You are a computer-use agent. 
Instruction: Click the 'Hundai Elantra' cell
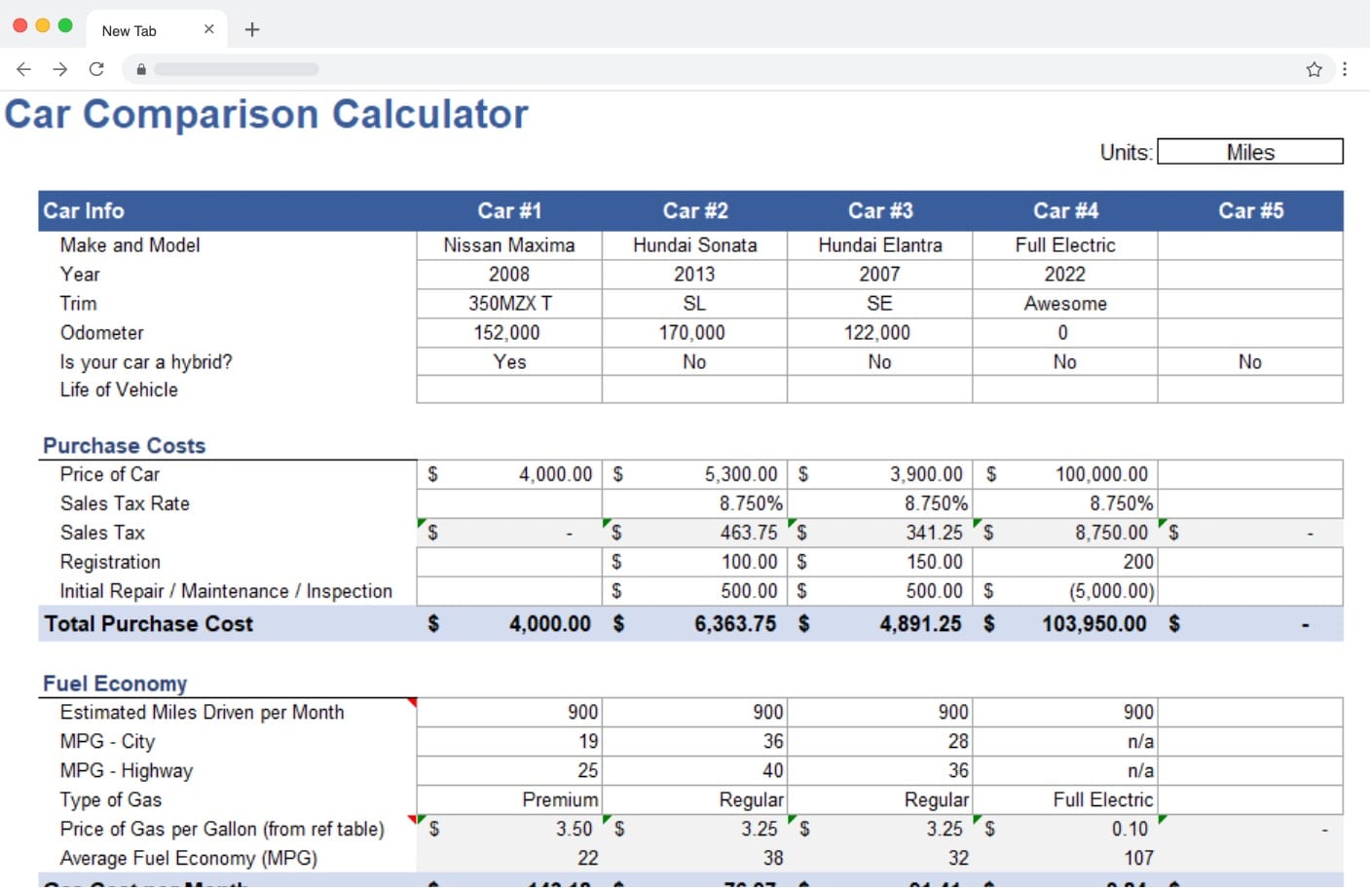pyautogui.click(x=880, y=245)
